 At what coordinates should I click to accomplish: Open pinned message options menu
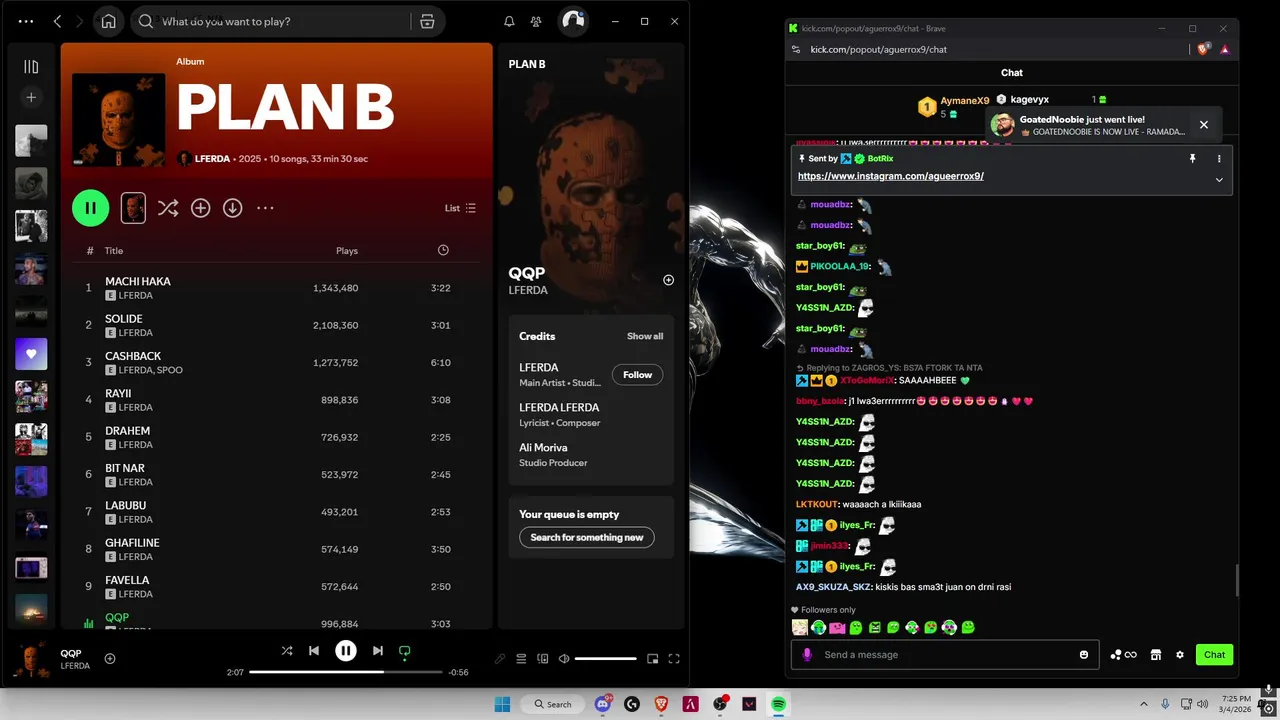click(x=1219, y=159)
